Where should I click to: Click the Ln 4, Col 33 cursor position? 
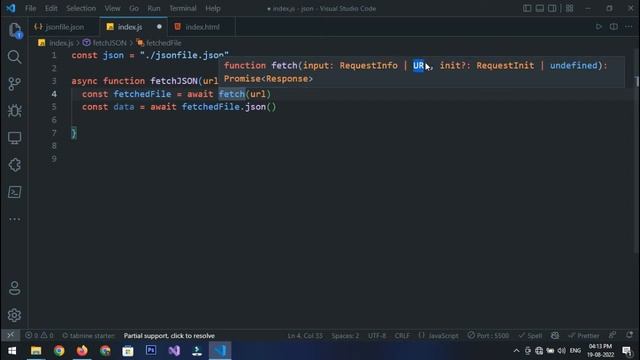point(305,336)
